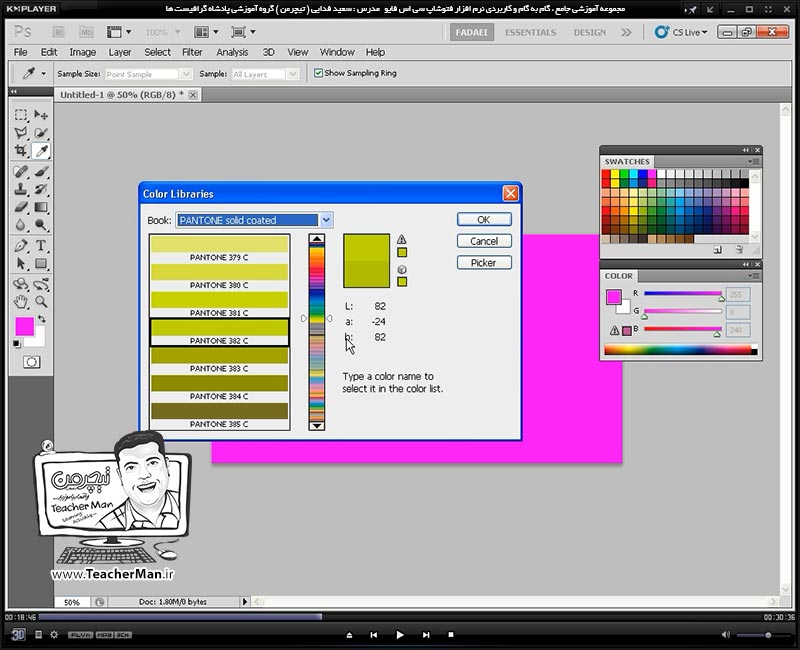This screenshot has width=800, height=650.
Task: Open the Window menu
Action: pyautogui.click(x=337, y=52)
